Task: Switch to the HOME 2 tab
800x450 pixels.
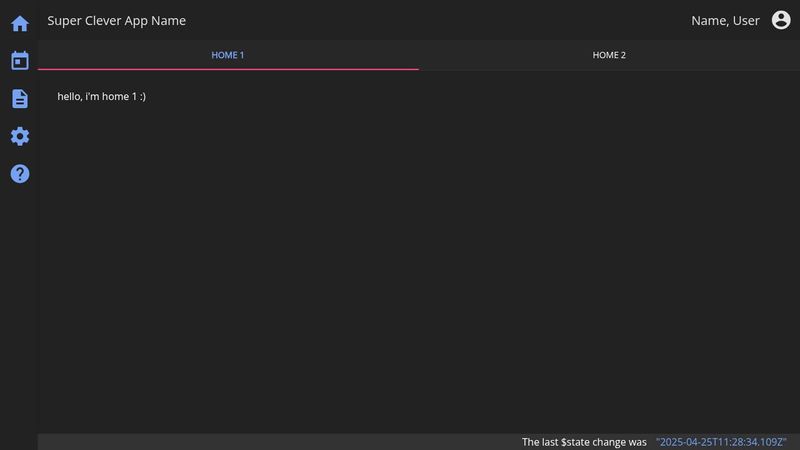Action: pyautogui.click(x=609, y=55)
